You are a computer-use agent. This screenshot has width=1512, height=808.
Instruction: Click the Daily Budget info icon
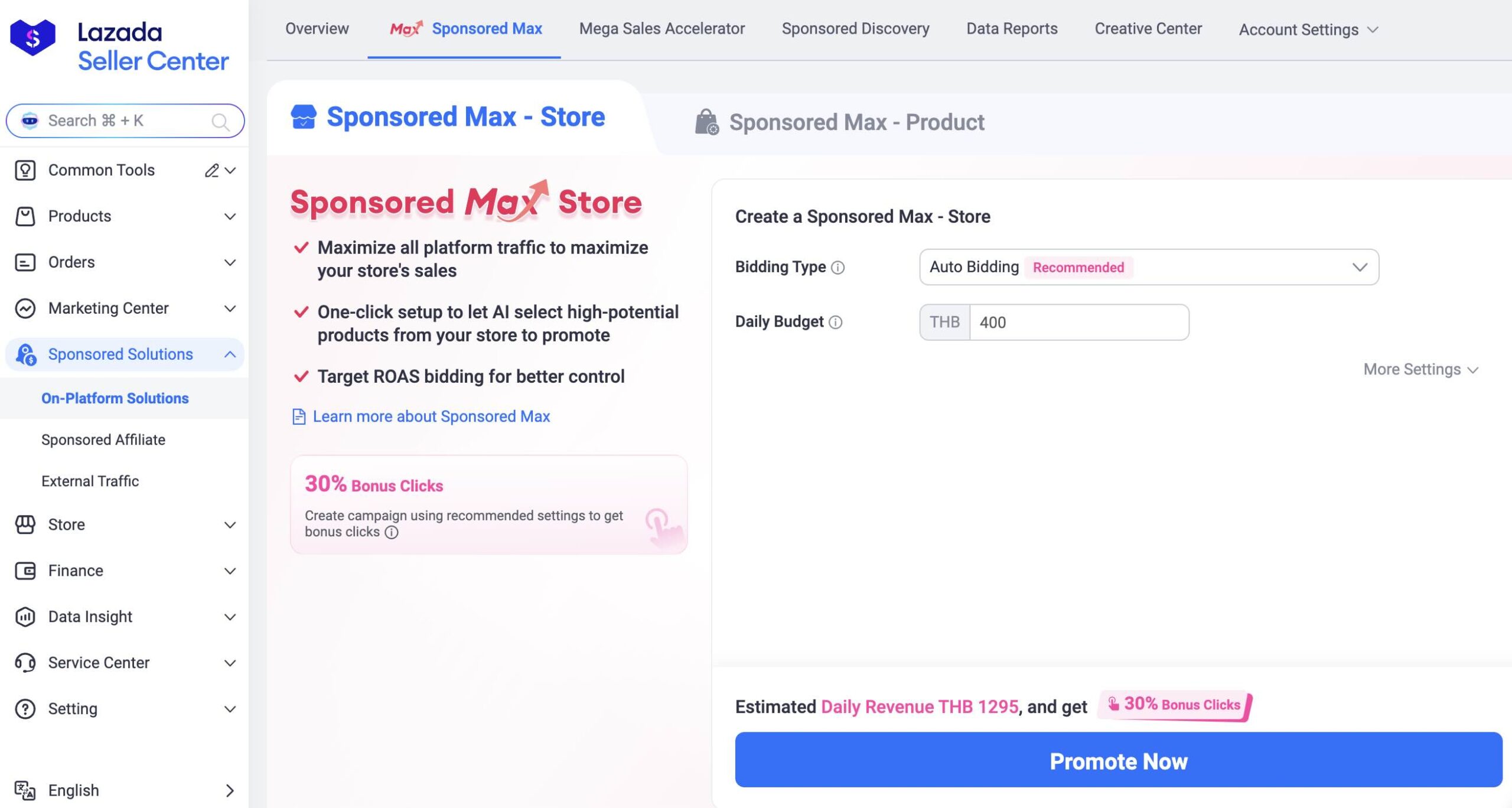pyautogui.click(x=835, y=322)
